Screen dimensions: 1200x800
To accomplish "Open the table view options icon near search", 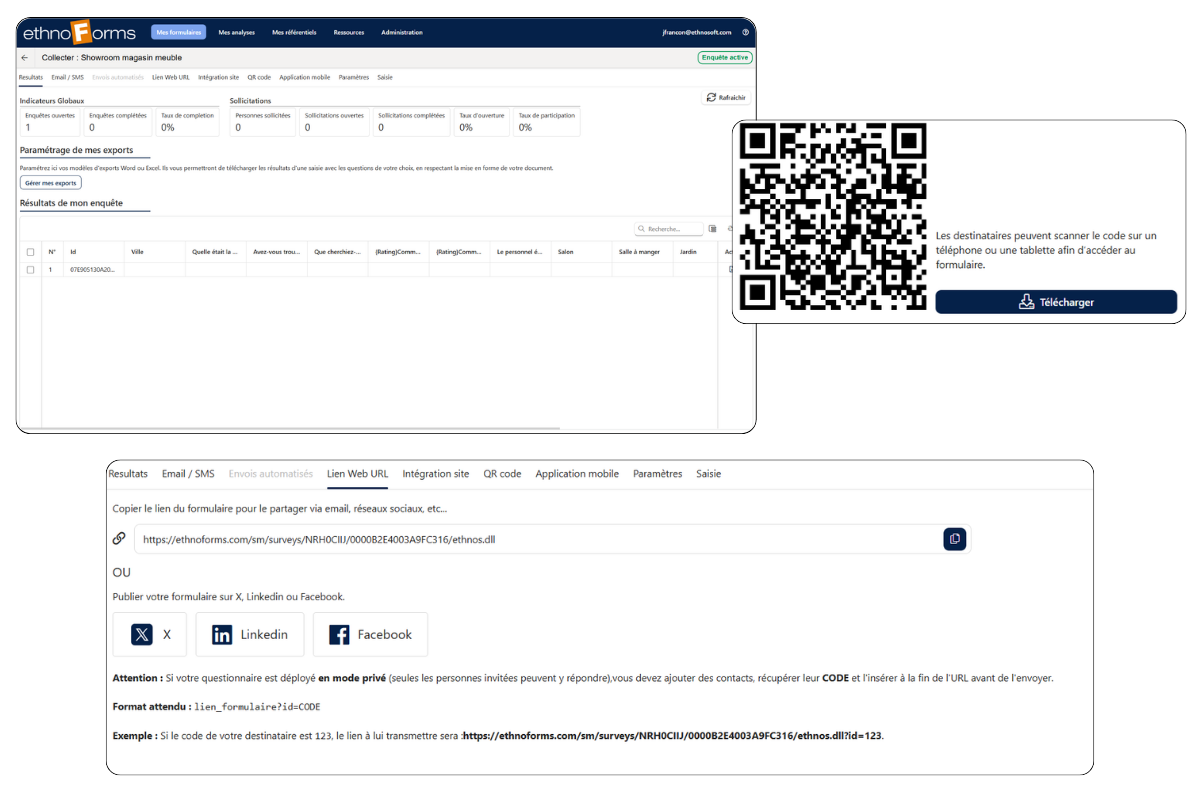I will [713, 228].
